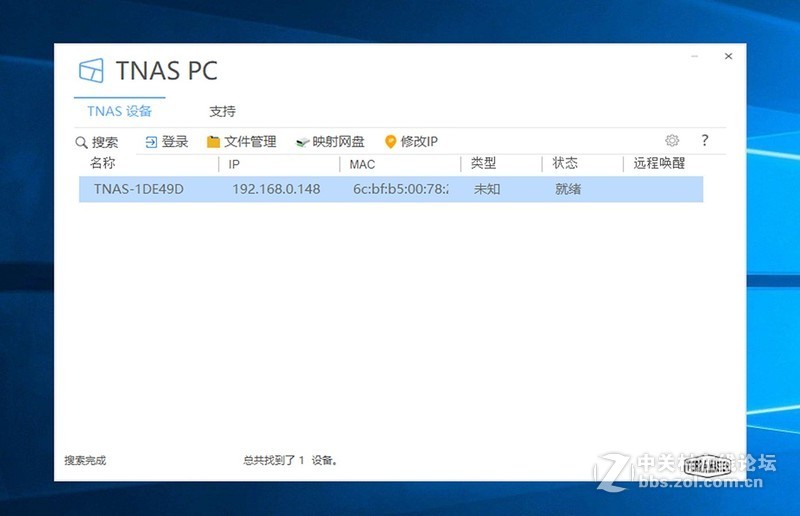800x516 pixels.
Task: Click the 登录 button label
Action: pos(175,142)
